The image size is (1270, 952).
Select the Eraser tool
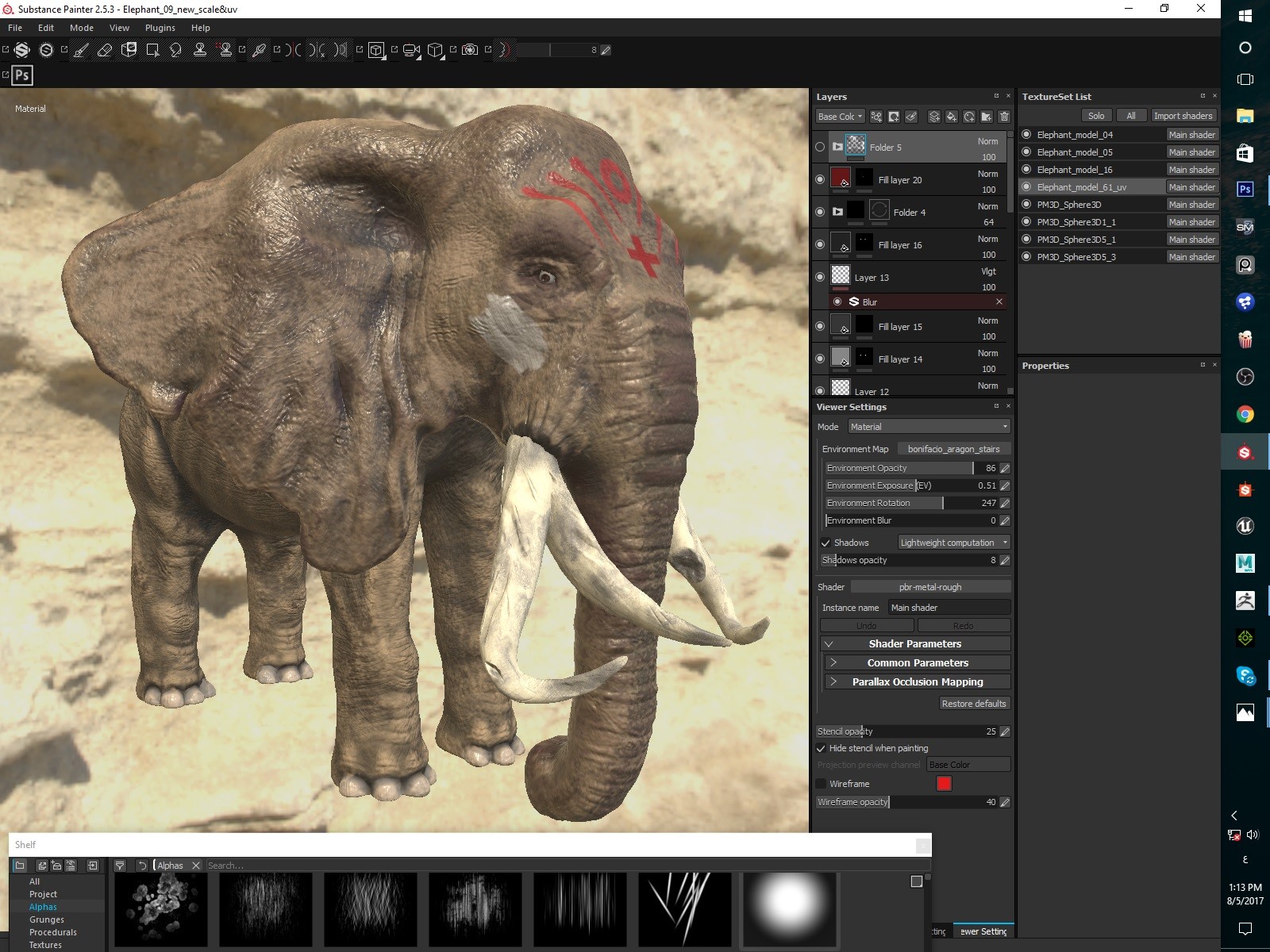[106, 49]
